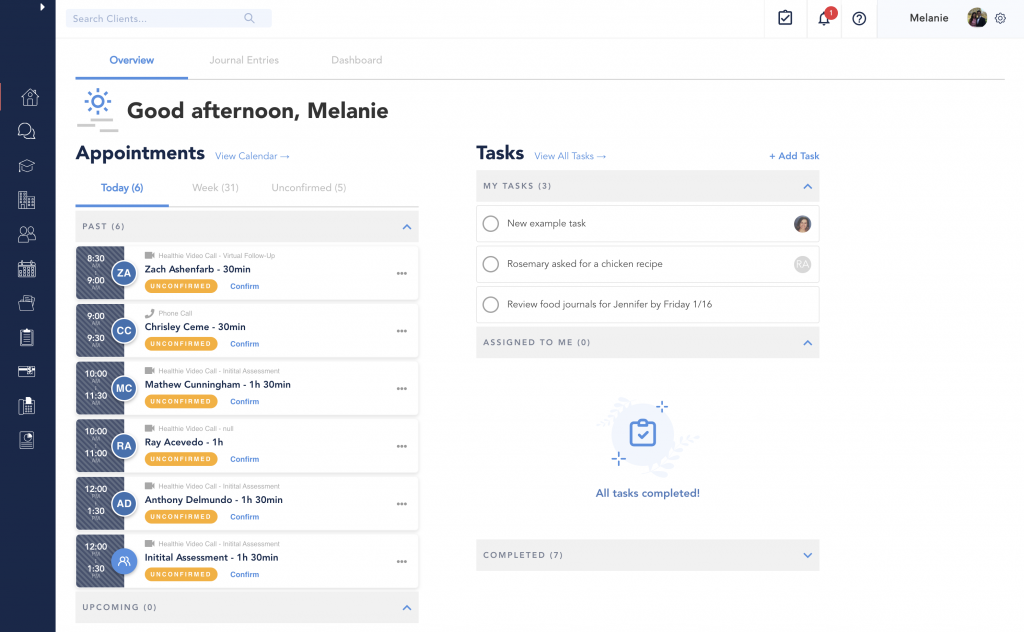Viewport: 1024px width, 632px height.
Task: Collapse the MY TASKS (3) section
Action: (808, 186)
